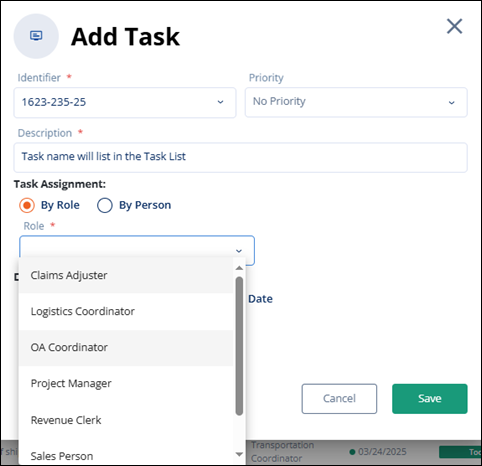482x466 pixels.
Task: Choose Claims Adjuster from role list
Action: pyautogui.click(x=126, y=275)
